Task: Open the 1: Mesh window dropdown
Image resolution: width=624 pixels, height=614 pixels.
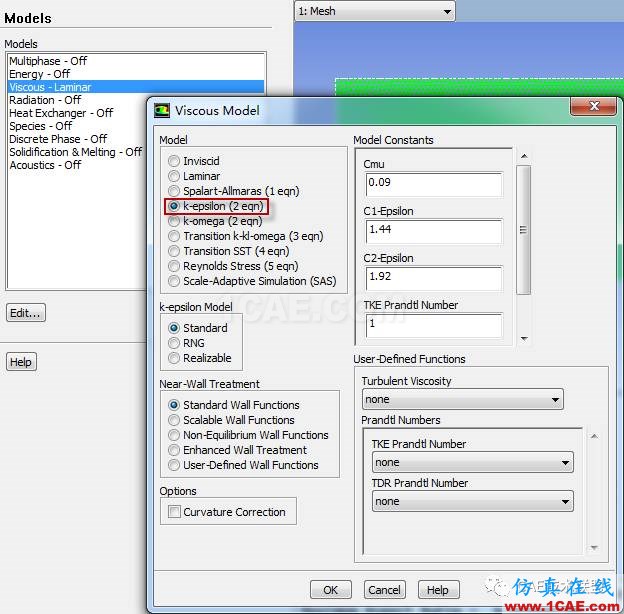Action: [x=375, y=11]
